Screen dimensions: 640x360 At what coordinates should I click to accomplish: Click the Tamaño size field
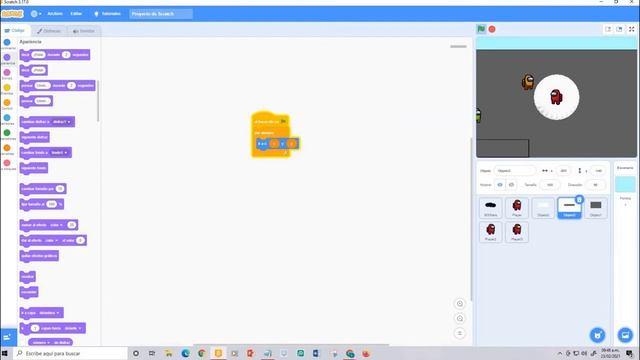(549, 185)
